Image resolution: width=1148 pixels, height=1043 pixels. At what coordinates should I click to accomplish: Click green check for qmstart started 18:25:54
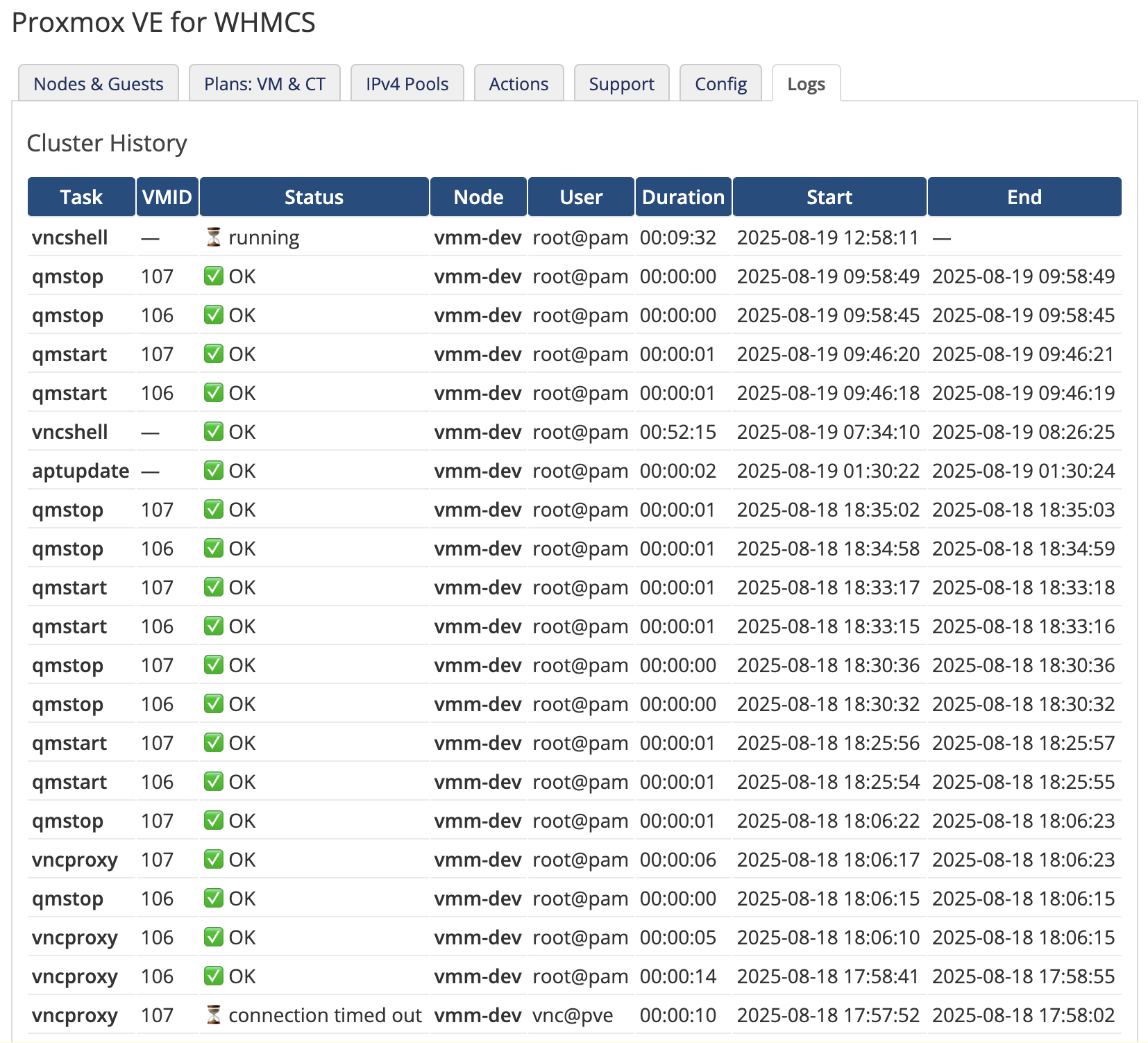pyautogui.click(x=214, y=782)
